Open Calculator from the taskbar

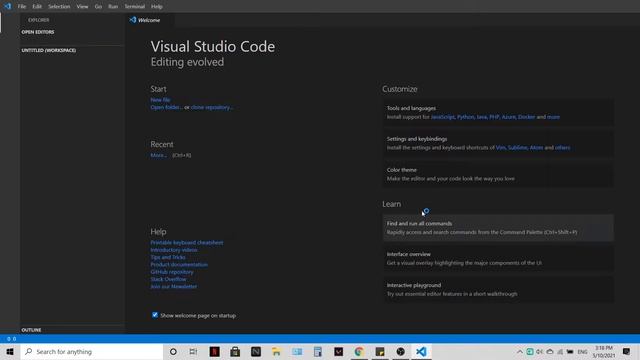coord(318,351)
